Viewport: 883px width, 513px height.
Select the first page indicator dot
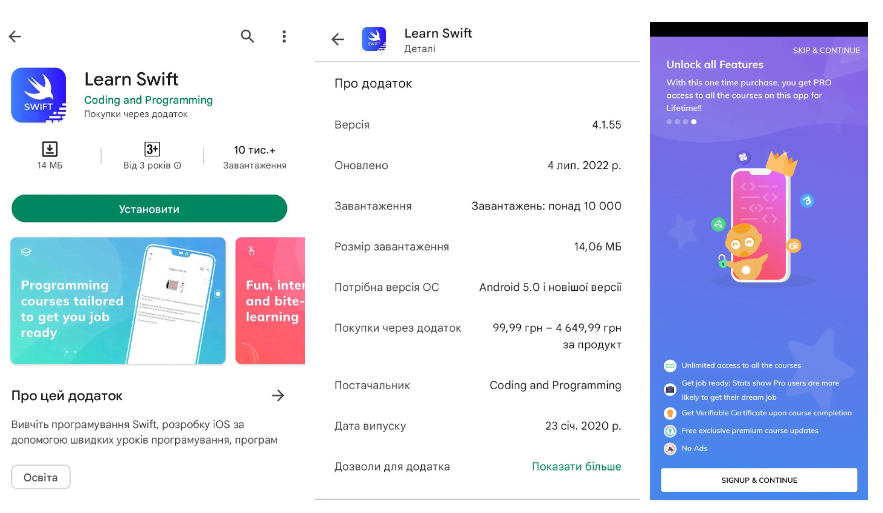(669, 122)
